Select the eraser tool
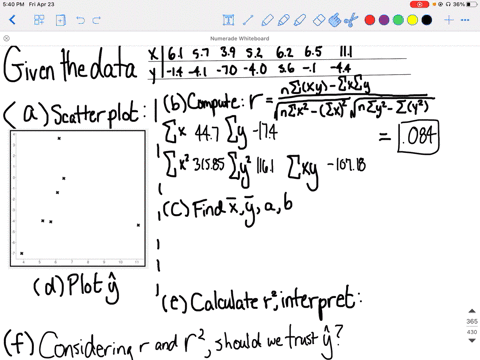Image resolution: width=480 pixels, height=360 pixels. pyautogui.click(x=319, y=20)
